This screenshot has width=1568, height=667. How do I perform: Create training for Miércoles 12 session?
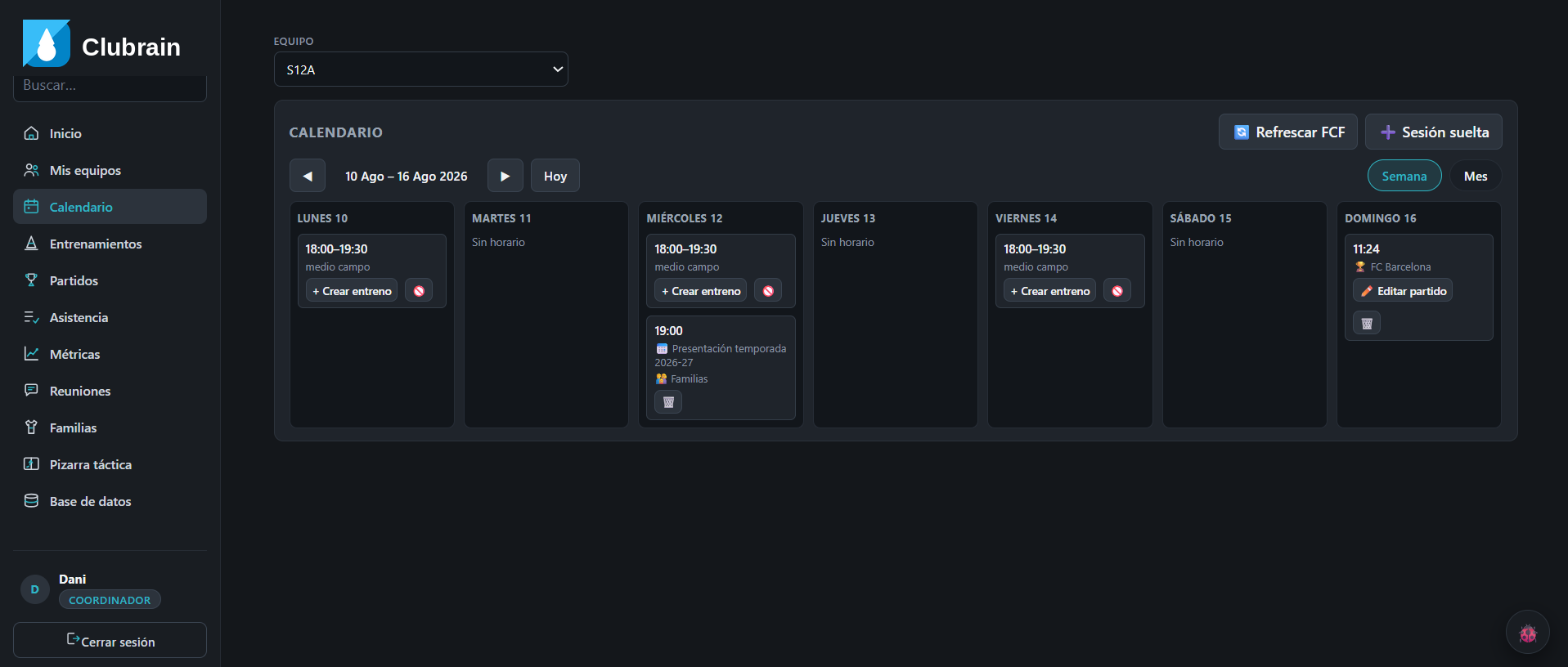701,291
